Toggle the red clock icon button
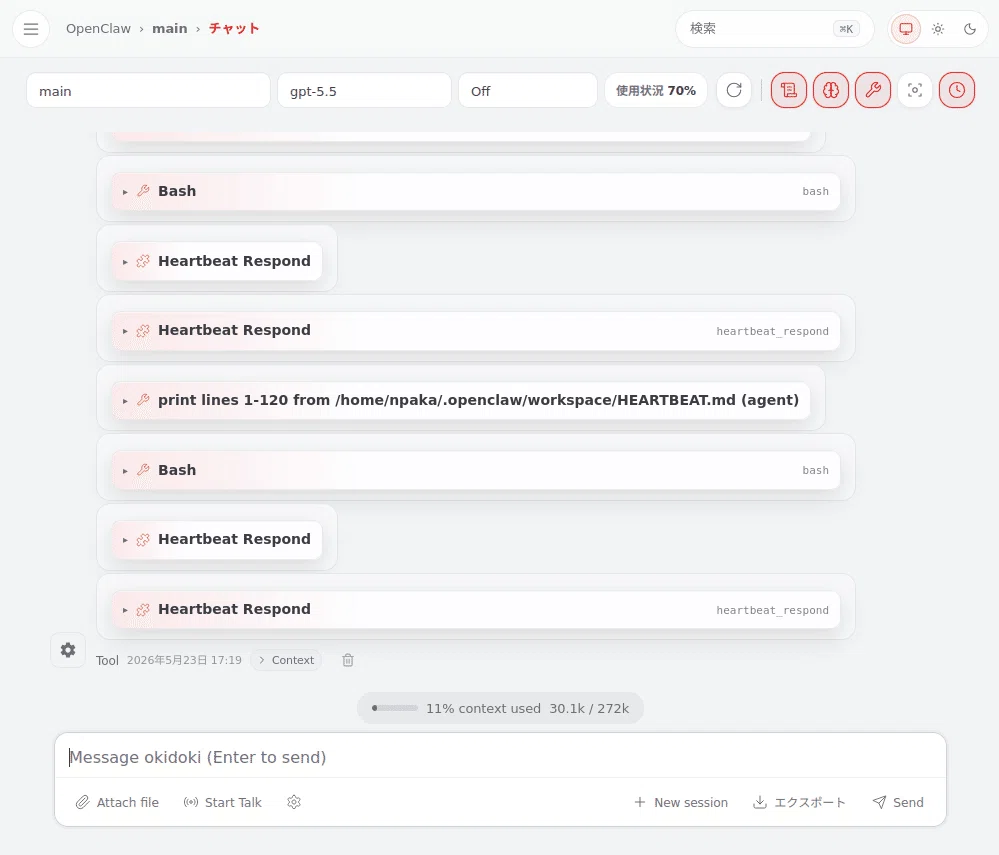Screen dimensions: 999x855 [957, 90]
